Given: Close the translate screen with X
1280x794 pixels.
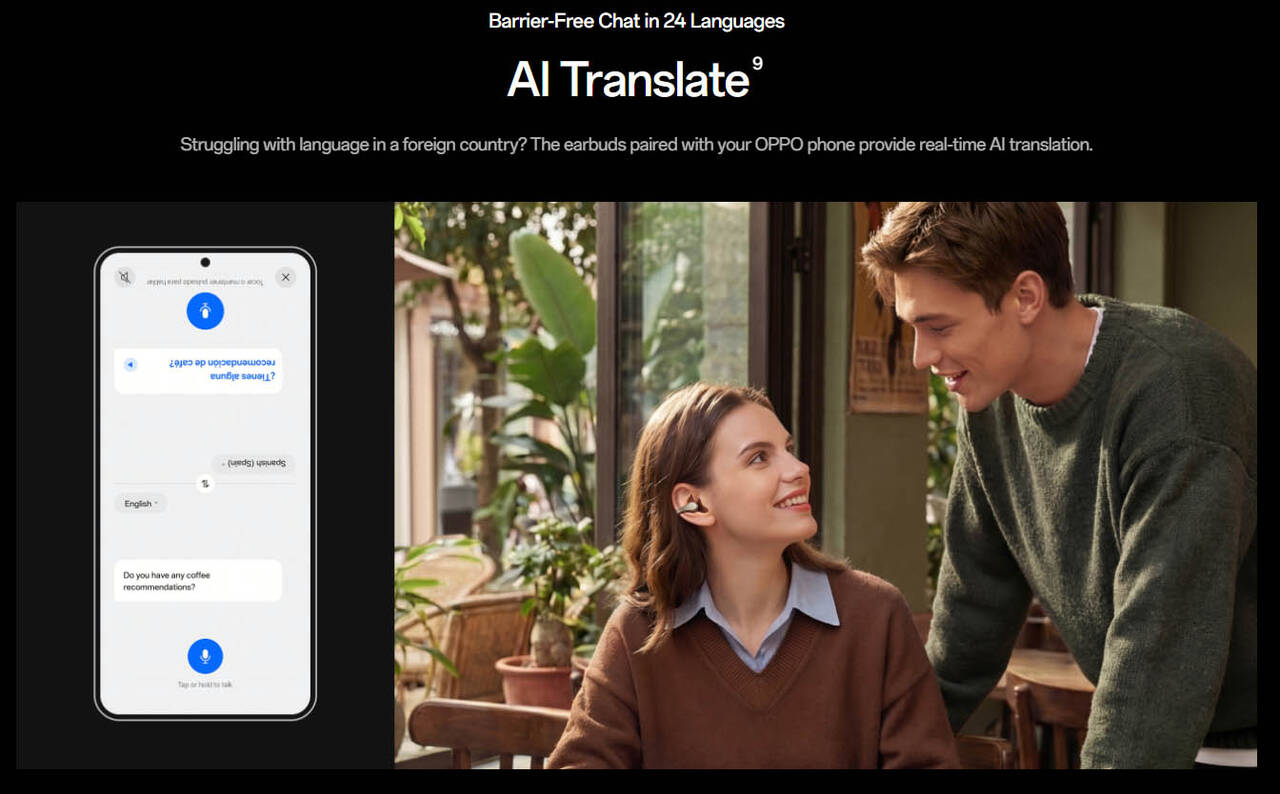Looking at the screenshot, I should [x=285, y=277].
